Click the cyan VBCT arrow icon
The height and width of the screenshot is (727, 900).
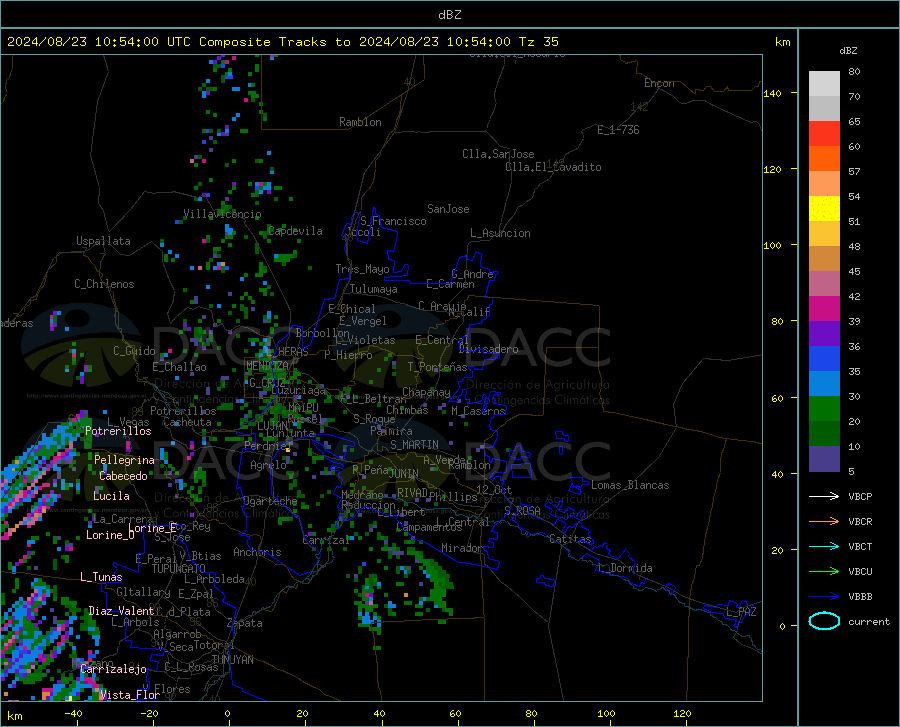point(824,546)
